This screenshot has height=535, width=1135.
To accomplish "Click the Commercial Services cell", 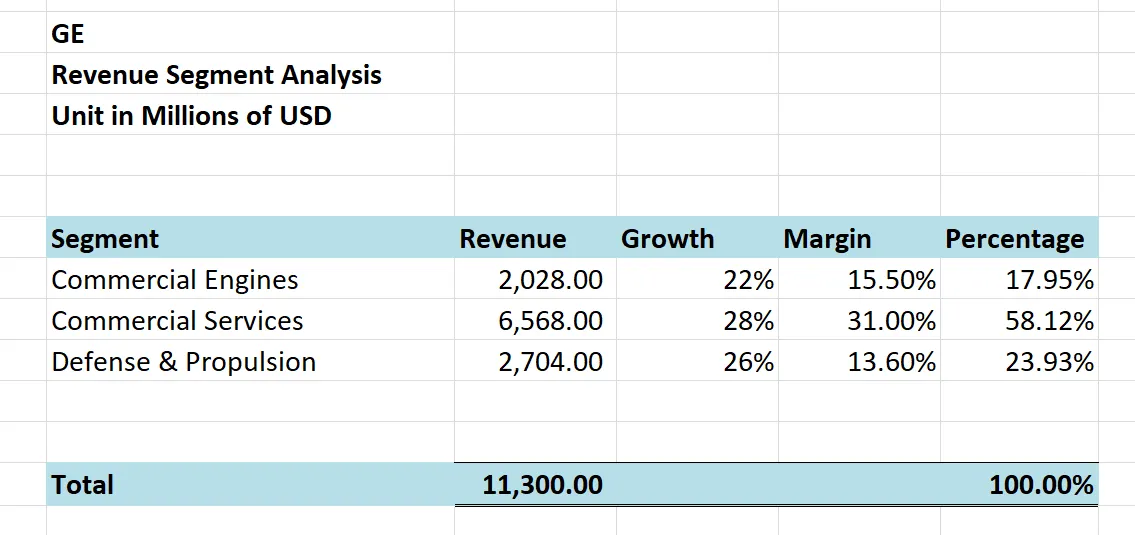I will pyautogui.click(x=177, y=321).
